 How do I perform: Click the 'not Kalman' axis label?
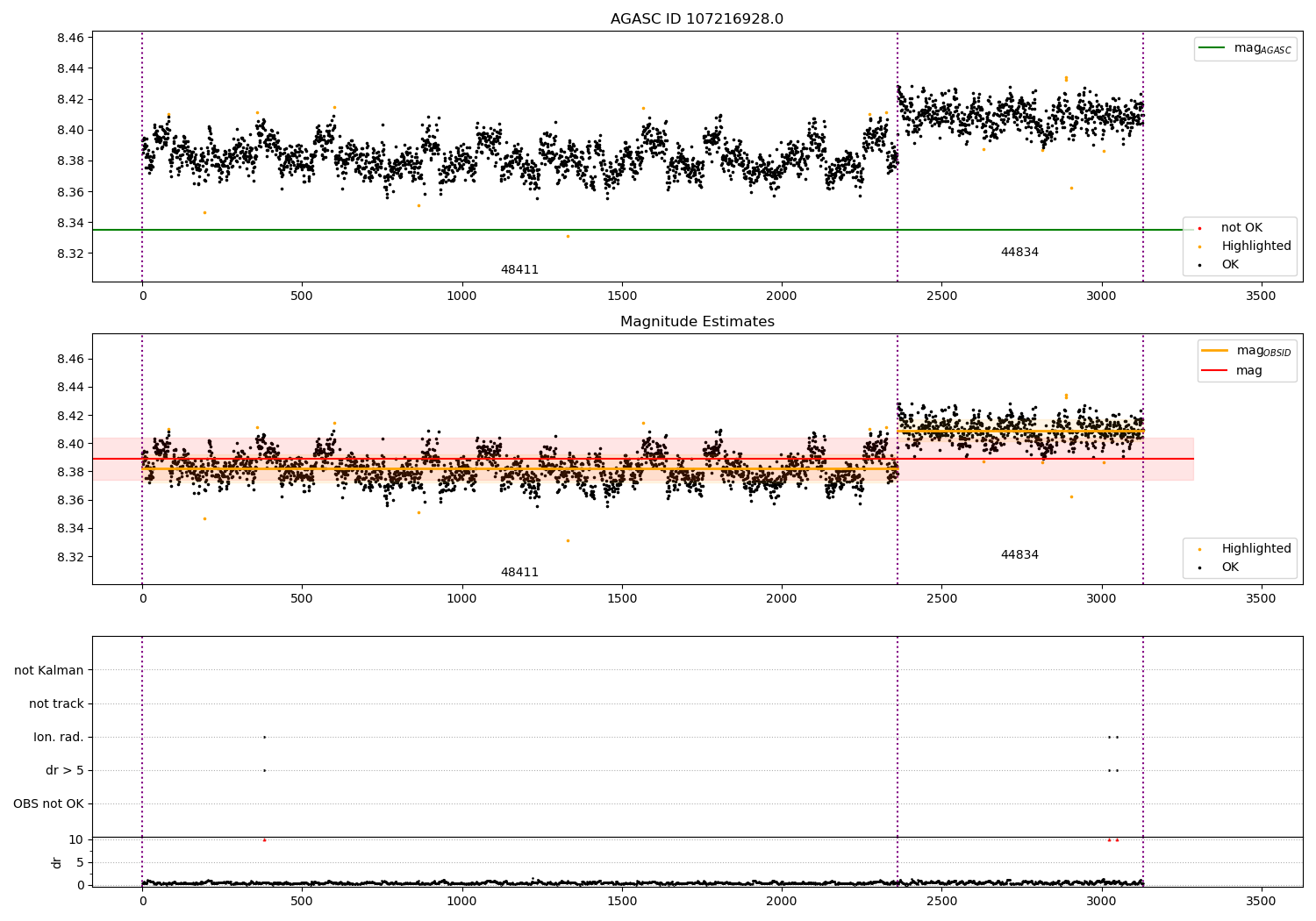pos(49,670)
